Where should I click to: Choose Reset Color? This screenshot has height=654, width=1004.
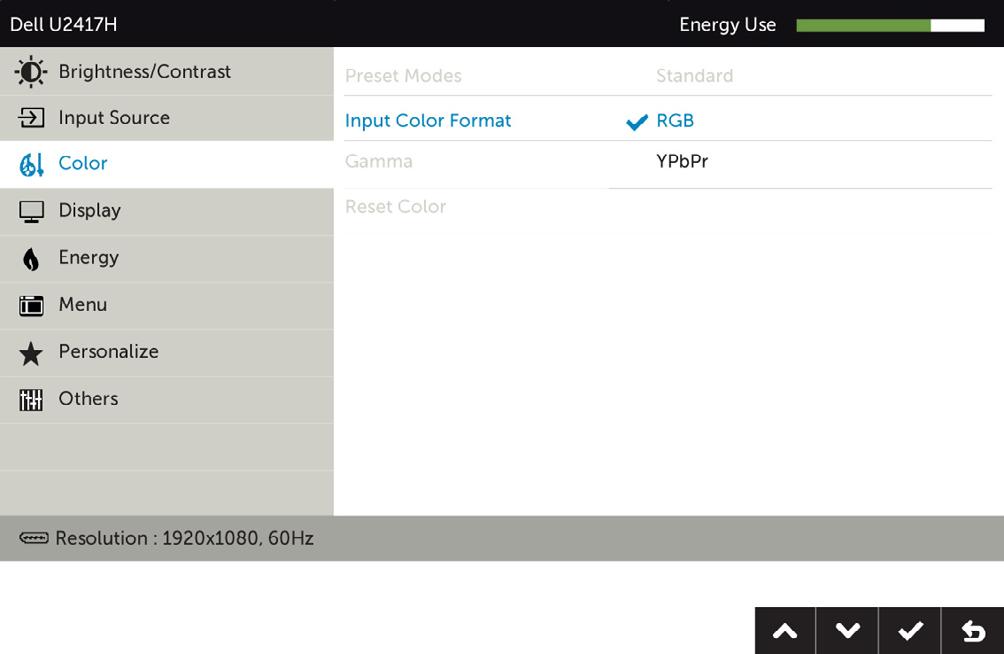click(395, 207)
